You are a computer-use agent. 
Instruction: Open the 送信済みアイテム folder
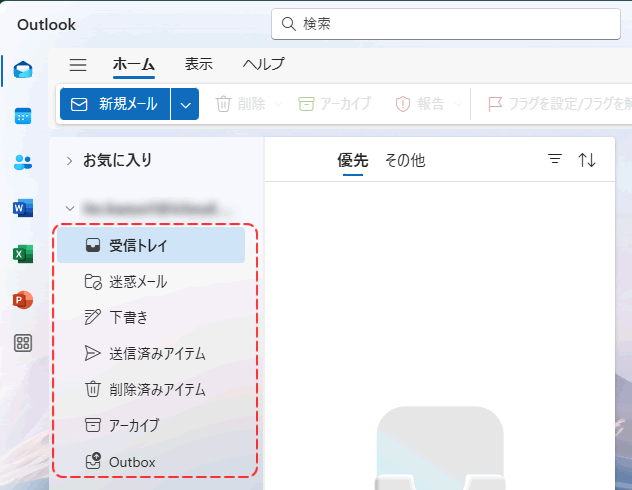(x=157, y=353)
